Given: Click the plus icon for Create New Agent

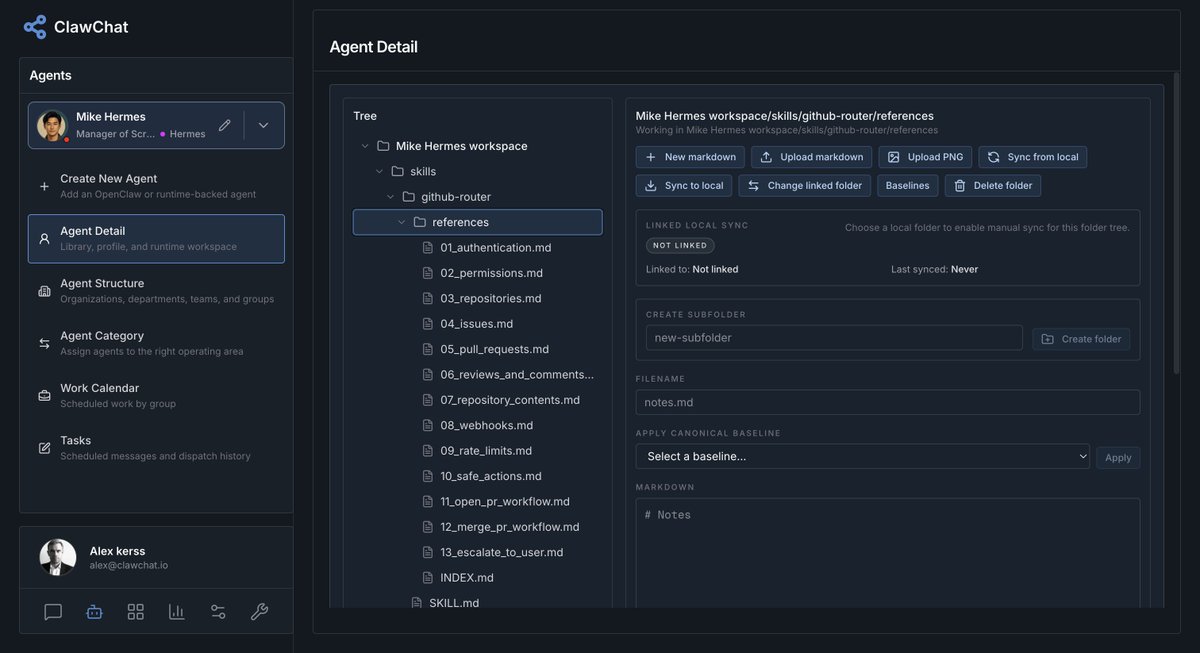Looking at the screenshot, I should 44,186.
